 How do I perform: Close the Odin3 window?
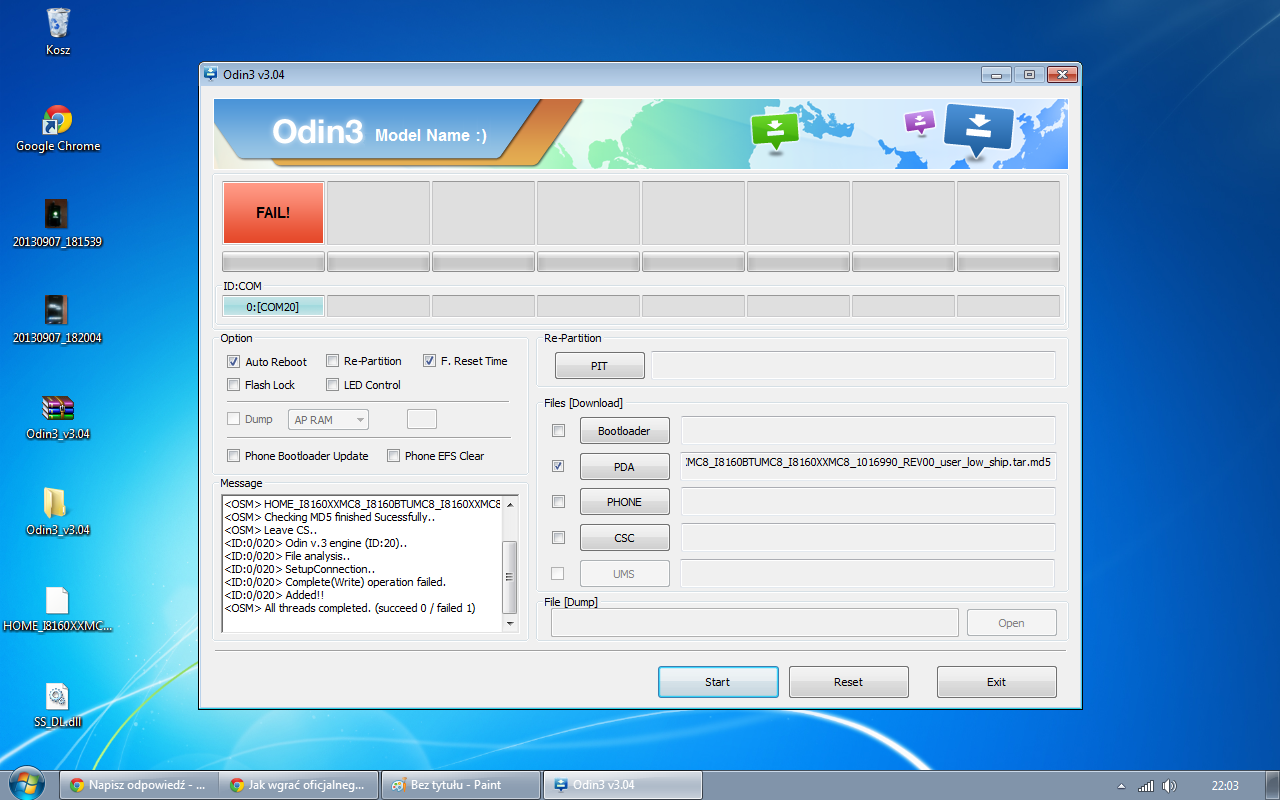(x=1061, y=74)
